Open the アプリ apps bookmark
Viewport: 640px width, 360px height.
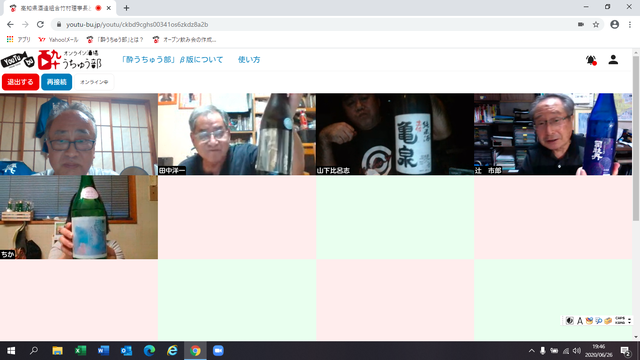(x=18, y=40)
